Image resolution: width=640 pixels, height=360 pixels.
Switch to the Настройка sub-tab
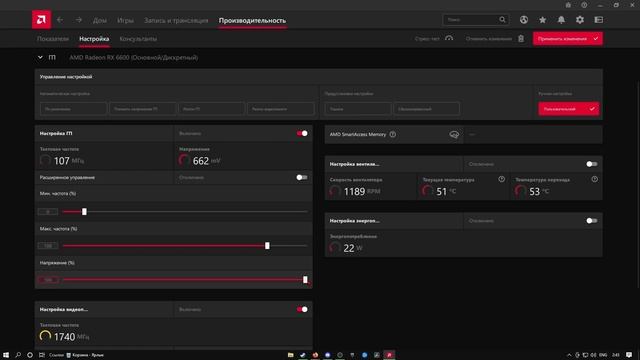94,39
